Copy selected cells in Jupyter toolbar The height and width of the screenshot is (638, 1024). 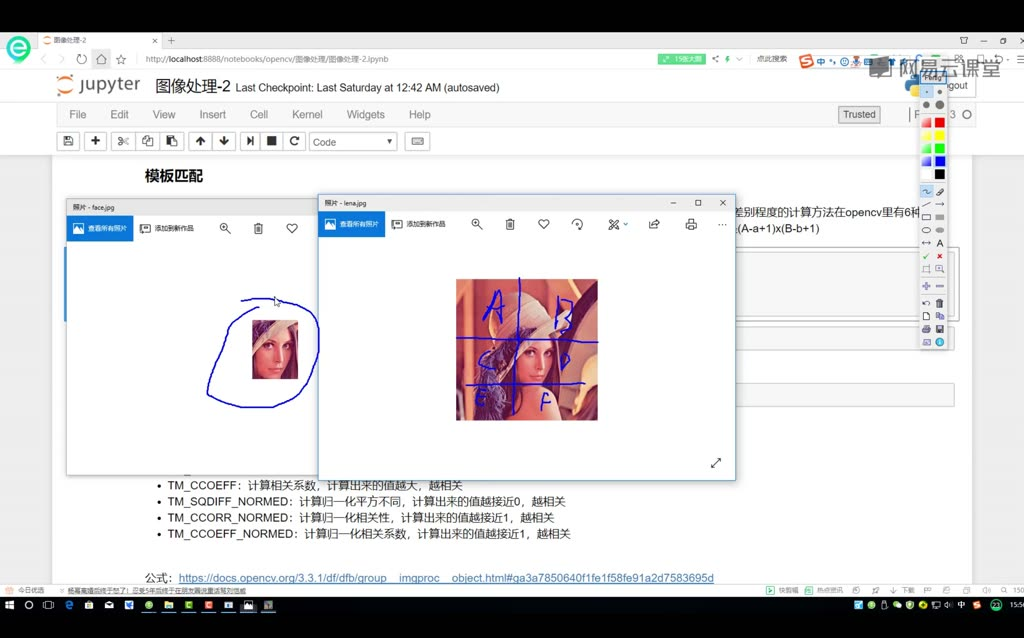coord(148,141)
